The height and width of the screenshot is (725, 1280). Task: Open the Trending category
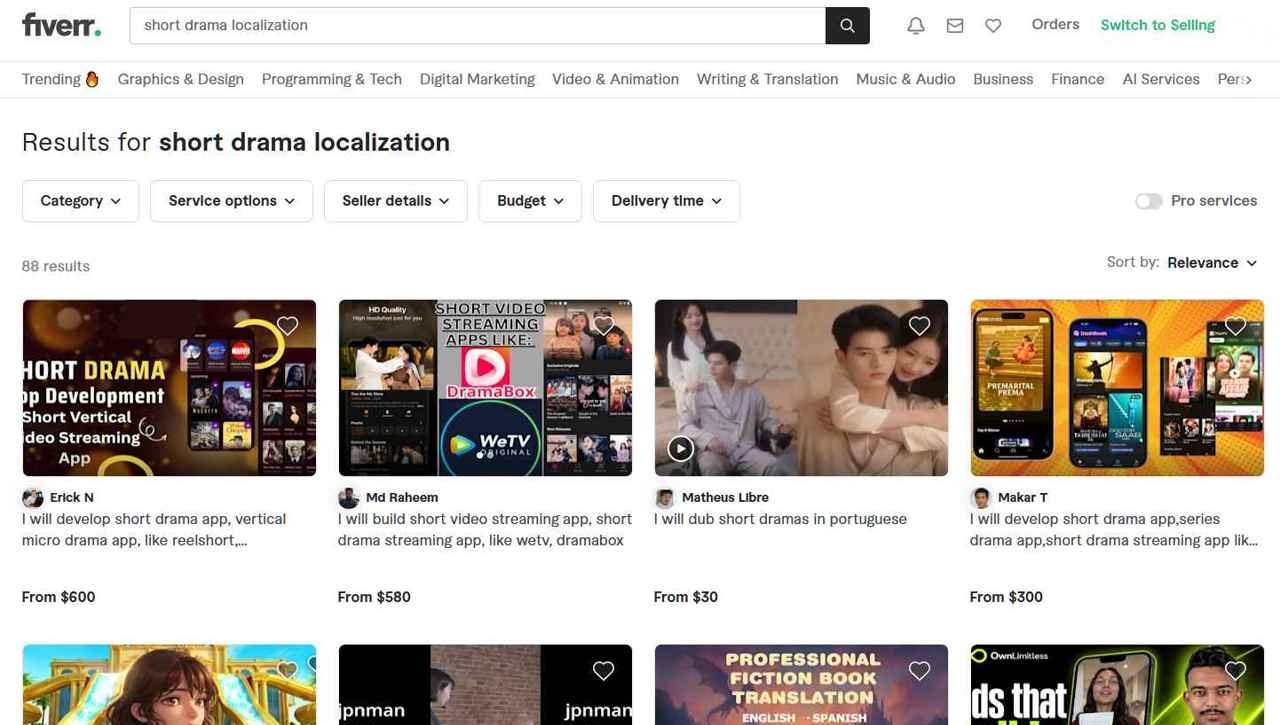pos(60,79)
